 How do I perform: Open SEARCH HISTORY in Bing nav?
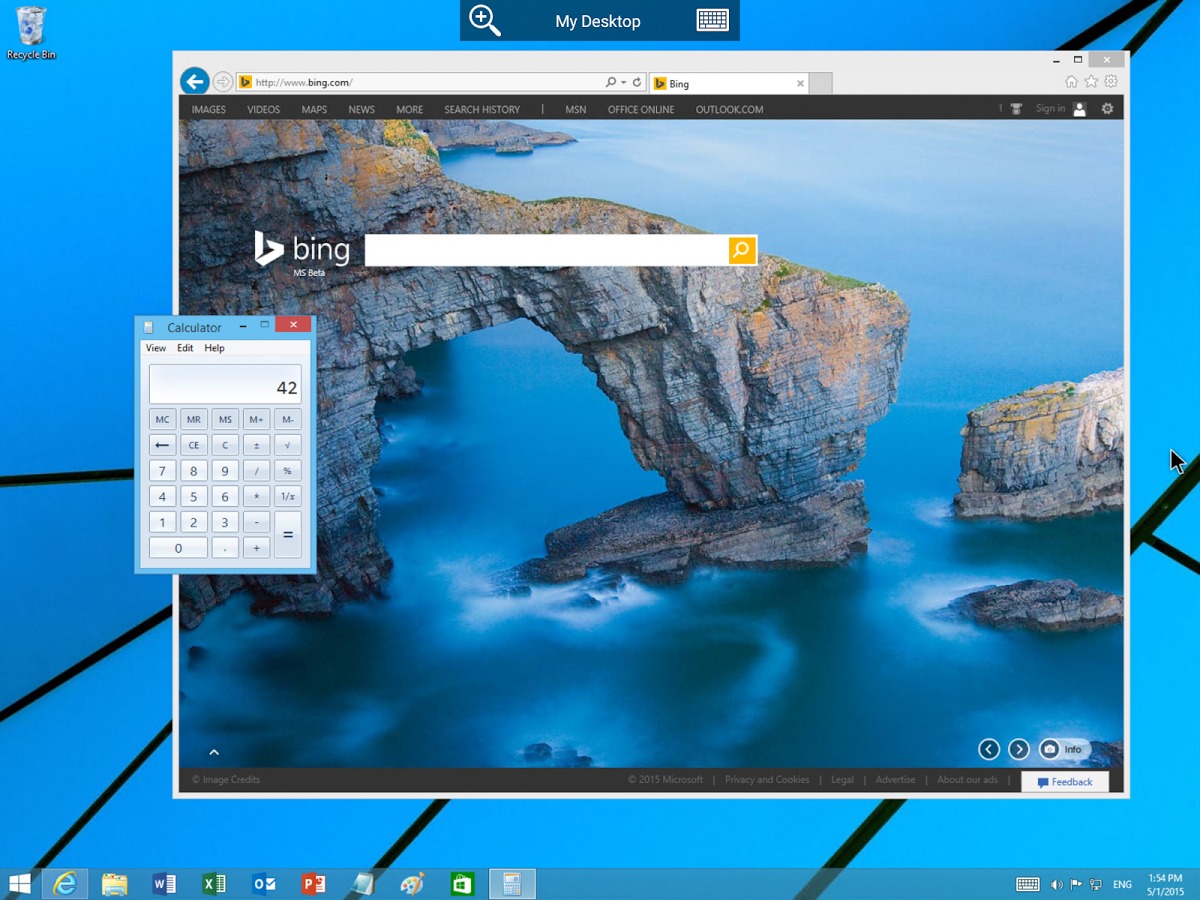pos(482,109)
